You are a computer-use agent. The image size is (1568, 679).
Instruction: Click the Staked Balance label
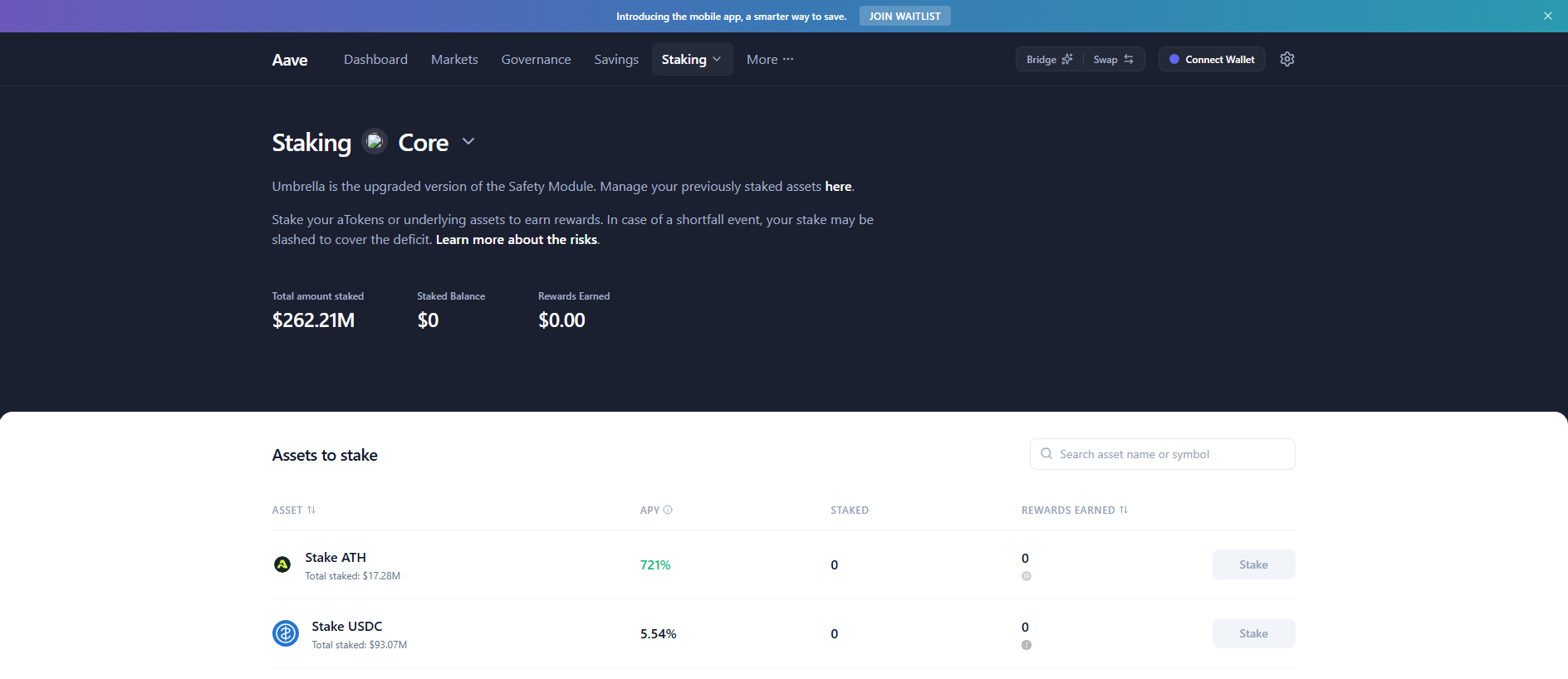pyautogui.click(x=451, y=296)
